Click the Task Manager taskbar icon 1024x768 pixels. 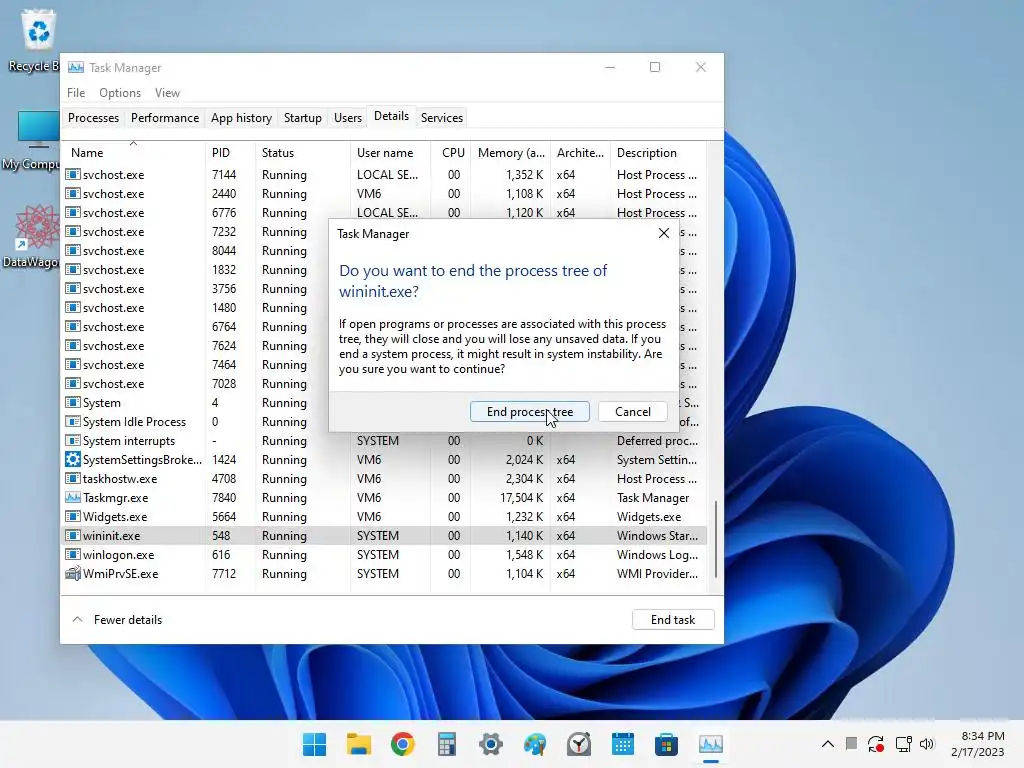click(711, 744)
